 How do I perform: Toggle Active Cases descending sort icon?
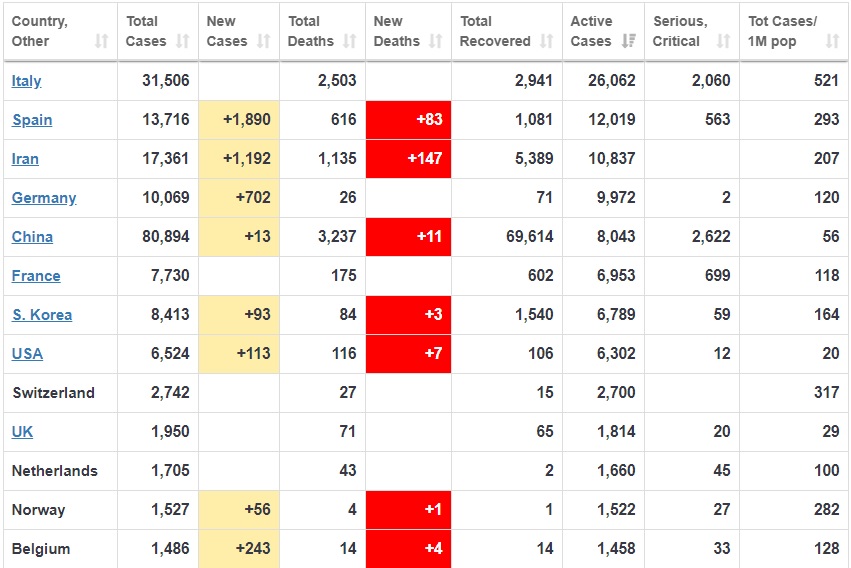coord(628,41)
